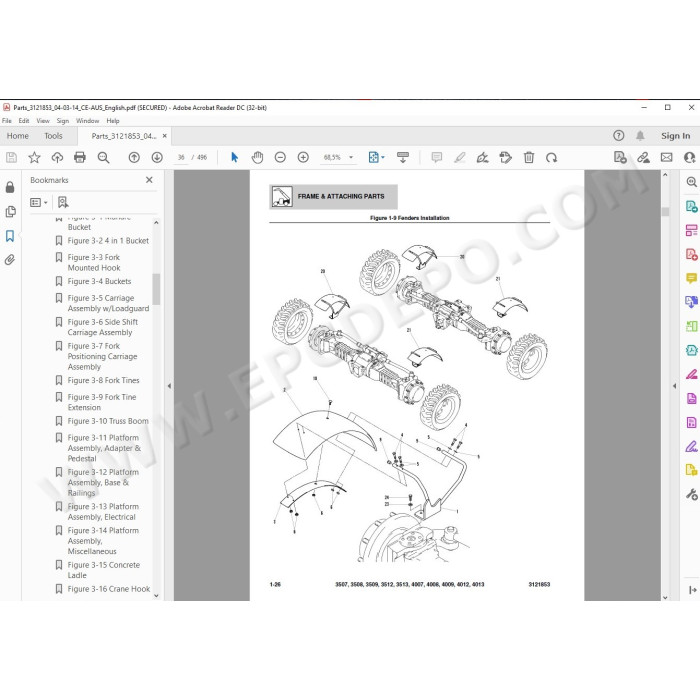Expand the bookmarks options dropdown
The height and width of the screenshot is (700, 700).
click(39, 203)
